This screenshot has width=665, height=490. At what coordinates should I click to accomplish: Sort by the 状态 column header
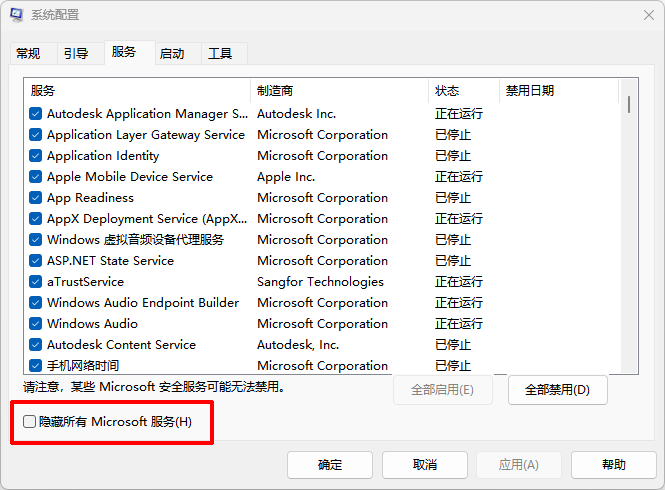(x=464, y=91)
